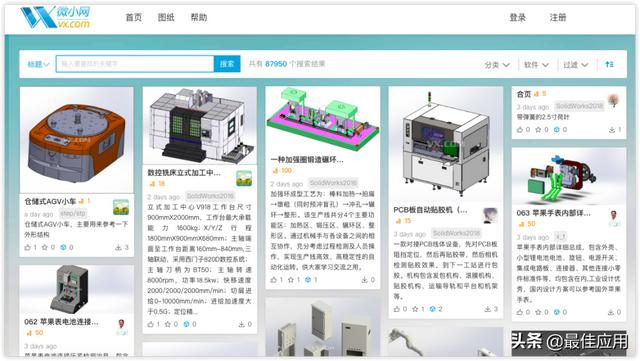Screen dimensions: 640x361
Task: Expand the 过滤 filter dropdown
Action: pyautogui.click(x=576, y=65)
